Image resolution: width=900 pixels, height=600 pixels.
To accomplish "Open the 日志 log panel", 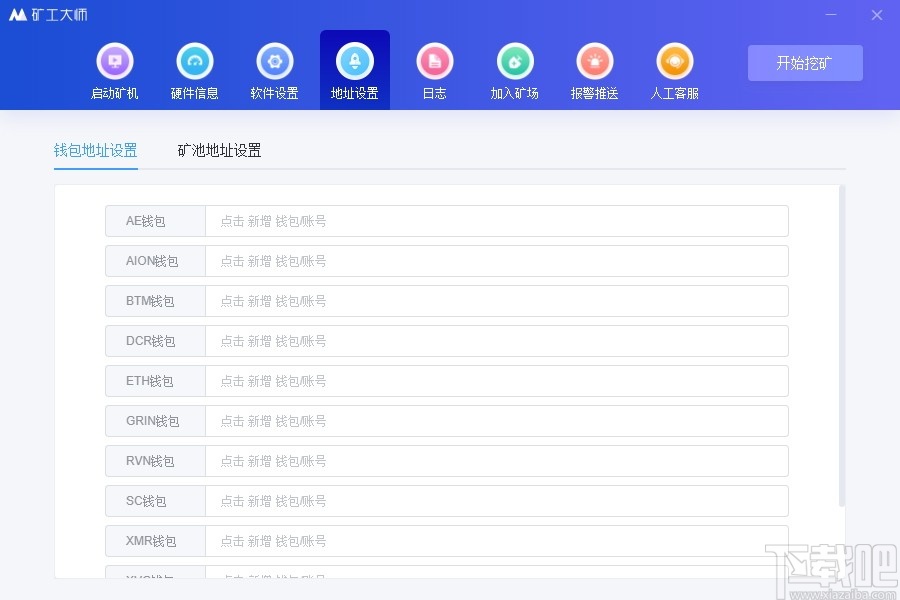I will (x=434, y=70).
